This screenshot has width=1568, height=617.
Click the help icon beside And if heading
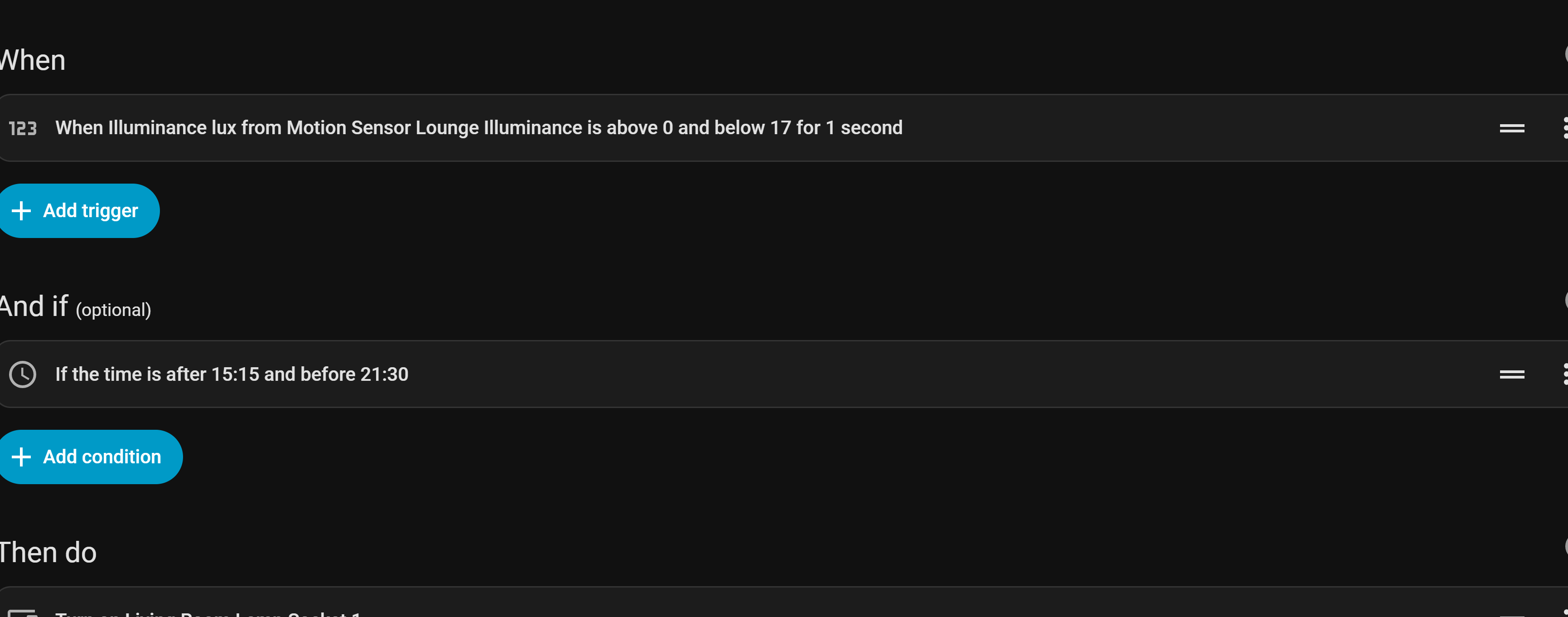pos(1564,300)
